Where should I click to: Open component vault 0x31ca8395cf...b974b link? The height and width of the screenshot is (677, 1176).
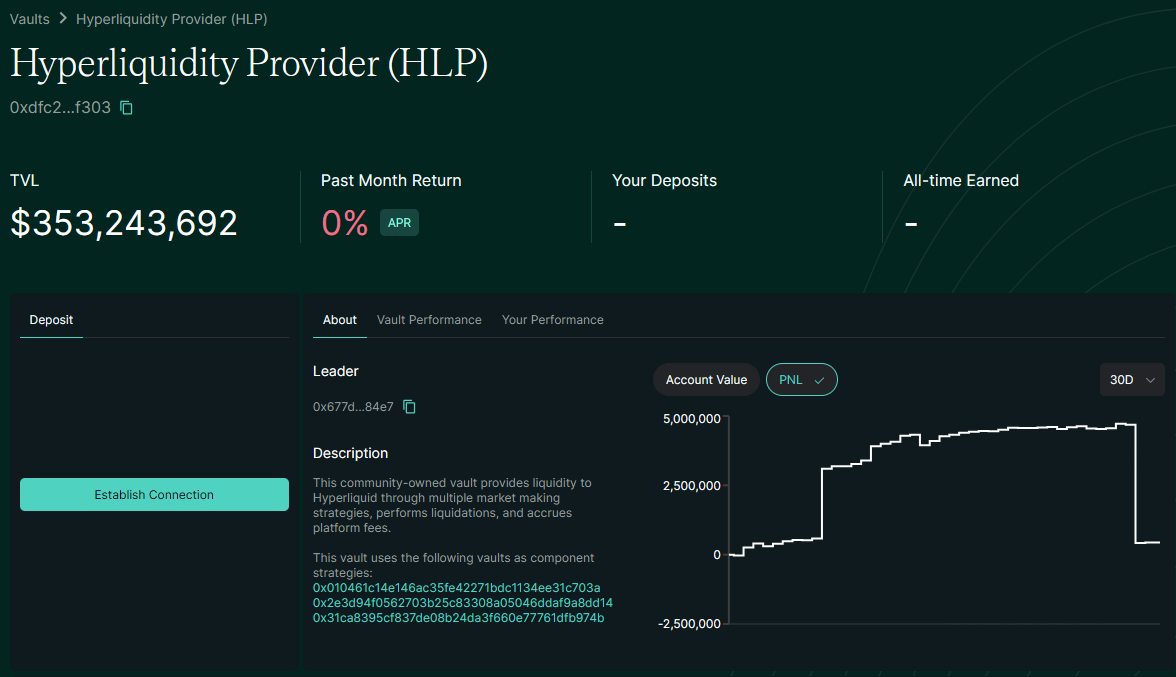[x=458, y=618]
